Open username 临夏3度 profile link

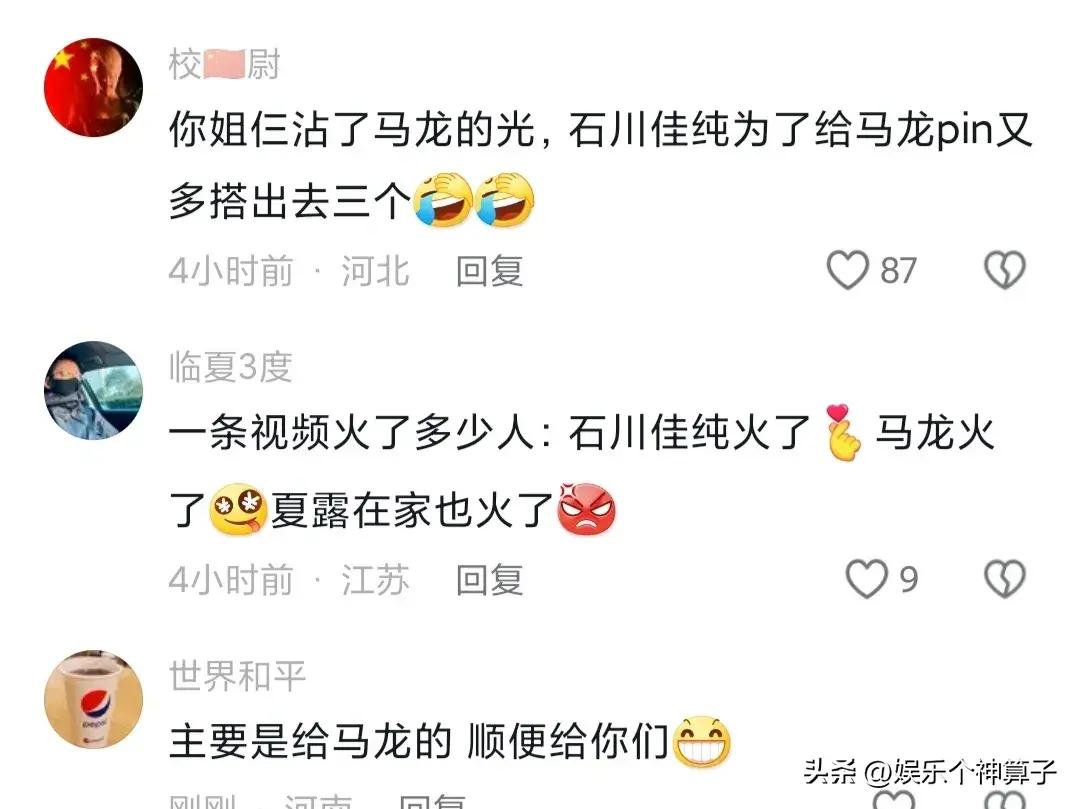coord(231,367)
